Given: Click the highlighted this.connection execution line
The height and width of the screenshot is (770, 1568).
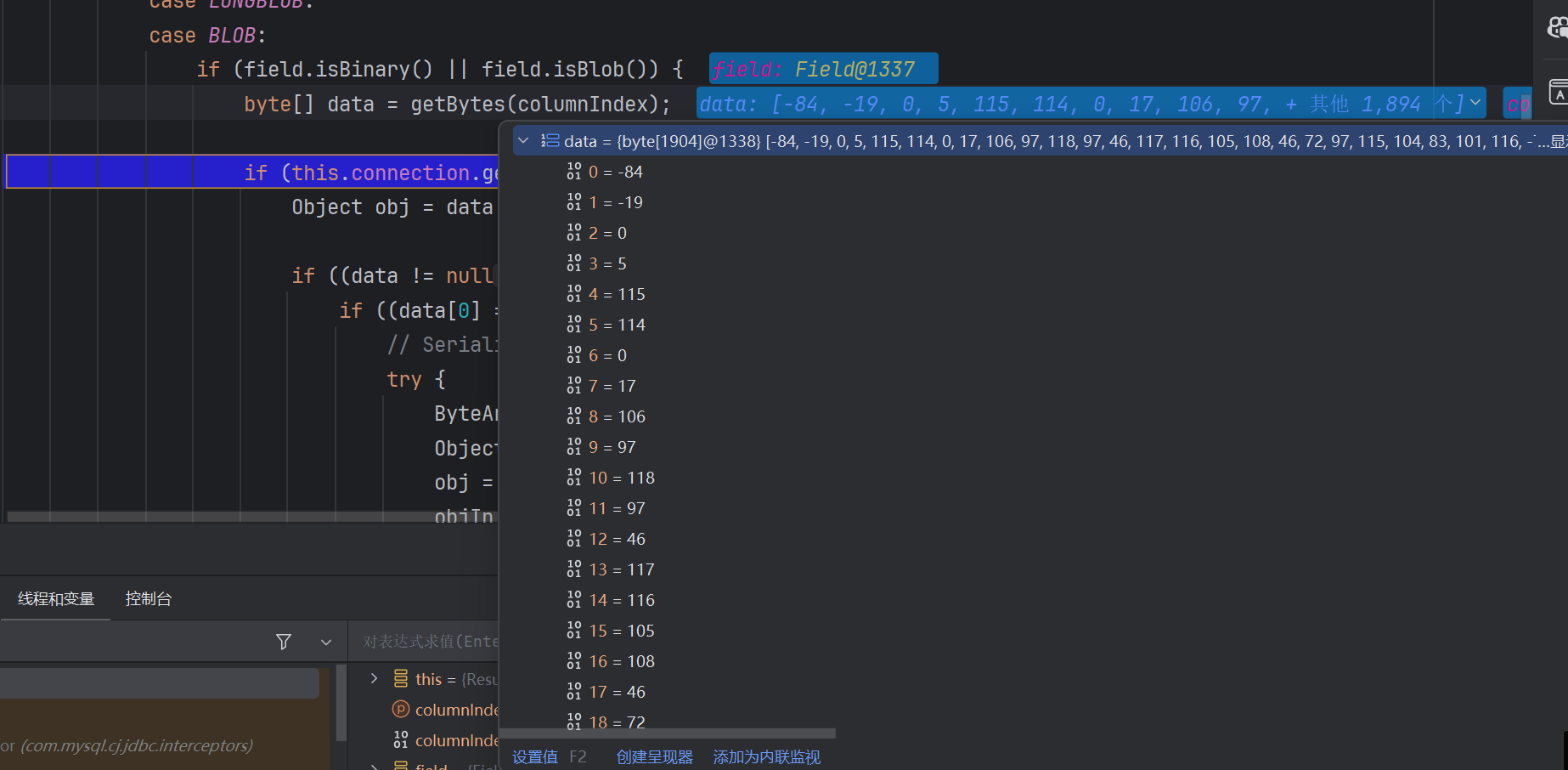Looking at the screenshot, I should pyautogui.click(x=252, y=172).
